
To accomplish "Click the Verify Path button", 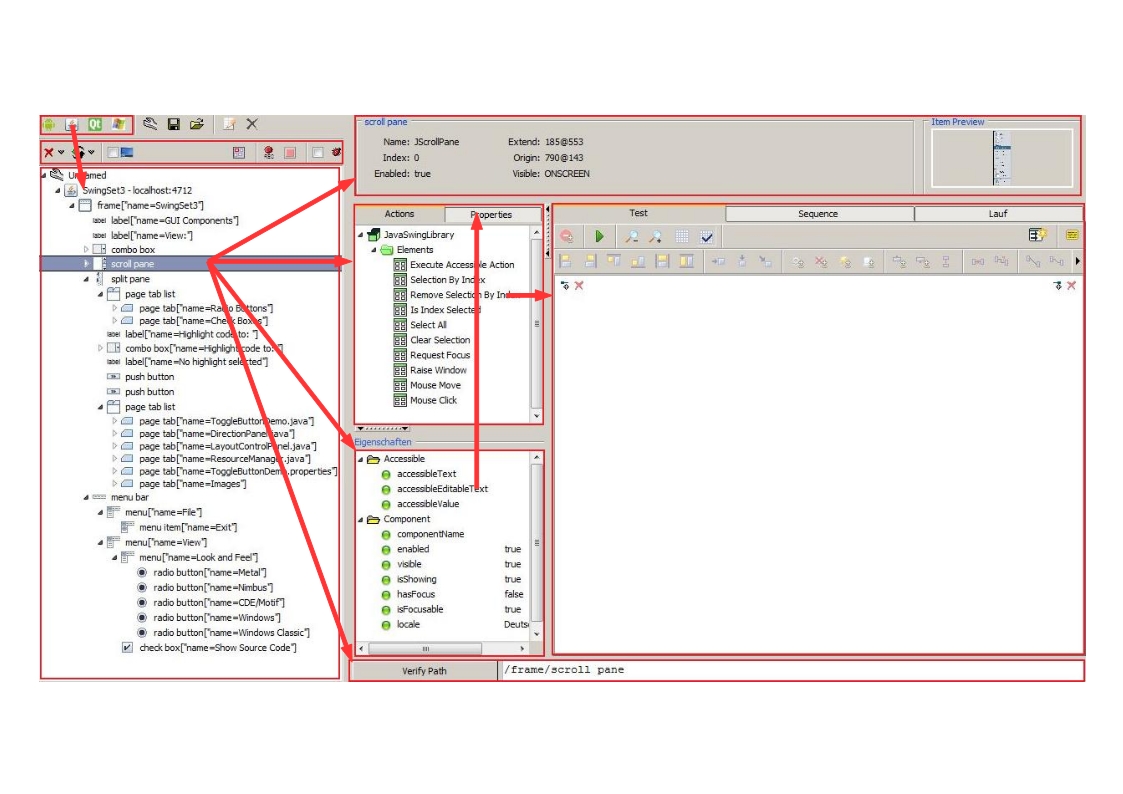I will [x=424, y=670].
